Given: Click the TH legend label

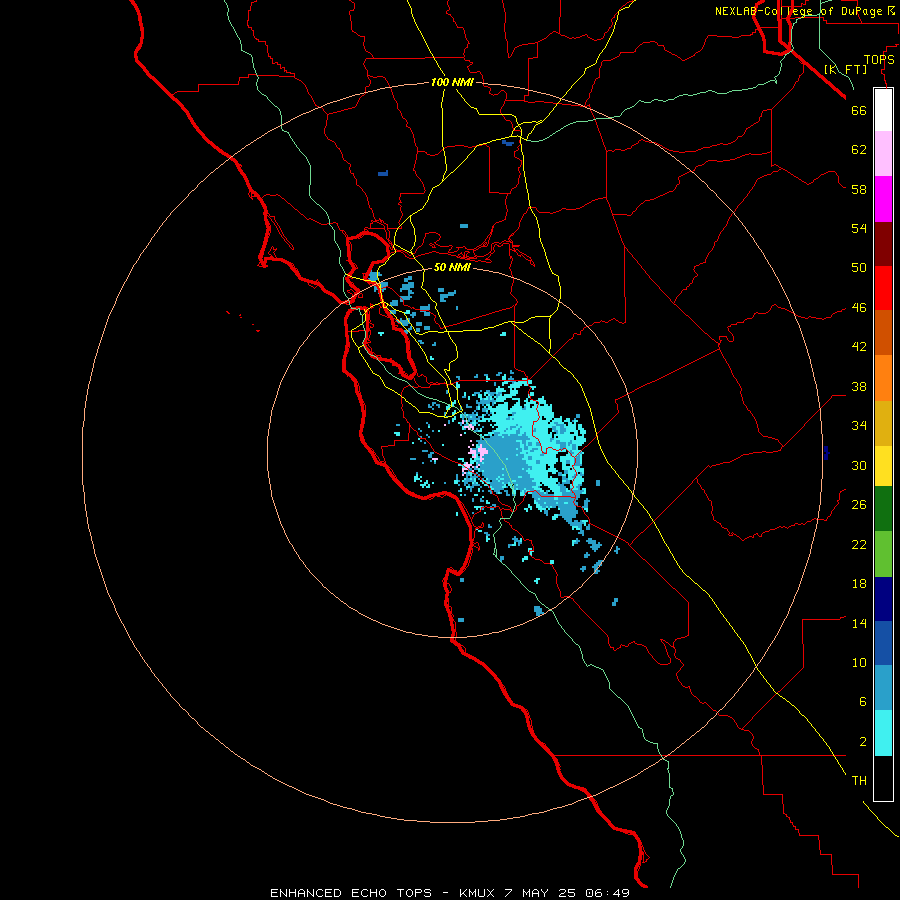Looking at the screenshot, I should click(x=859, y=781).
